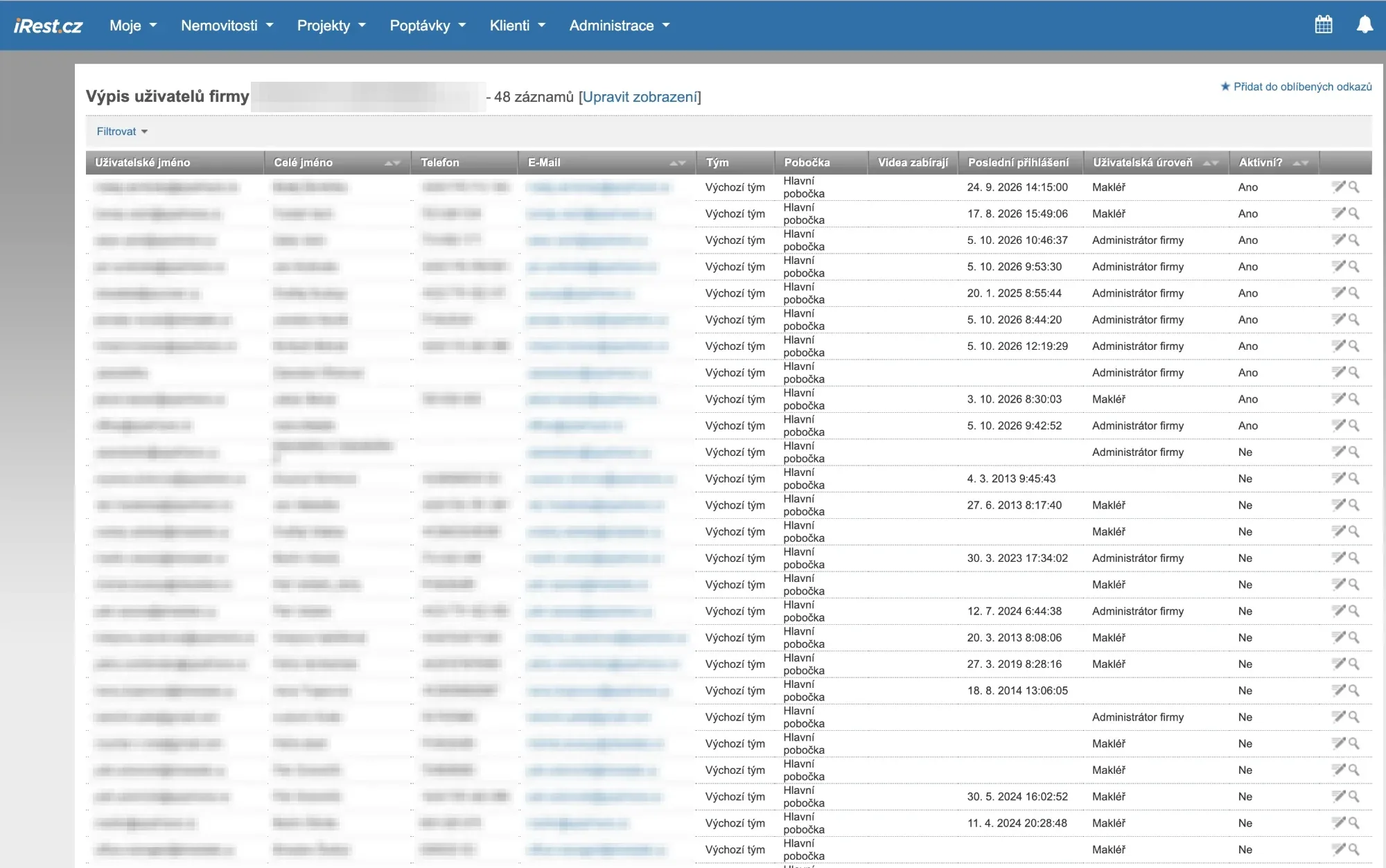1386x868 pixels.
Task: Open the Administrace dropdown menu
Action: (x=620, y=26)
